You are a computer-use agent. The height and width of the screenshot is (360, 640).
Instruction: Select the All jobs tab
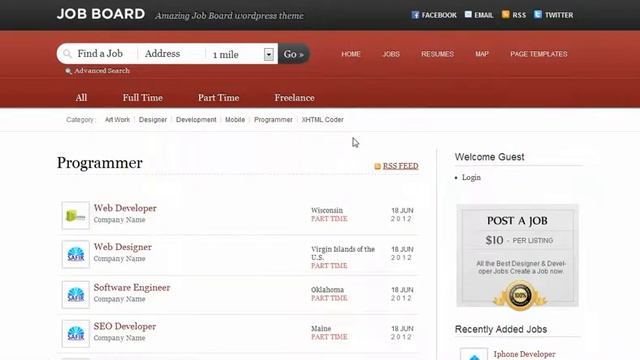(x=81, y=98)
